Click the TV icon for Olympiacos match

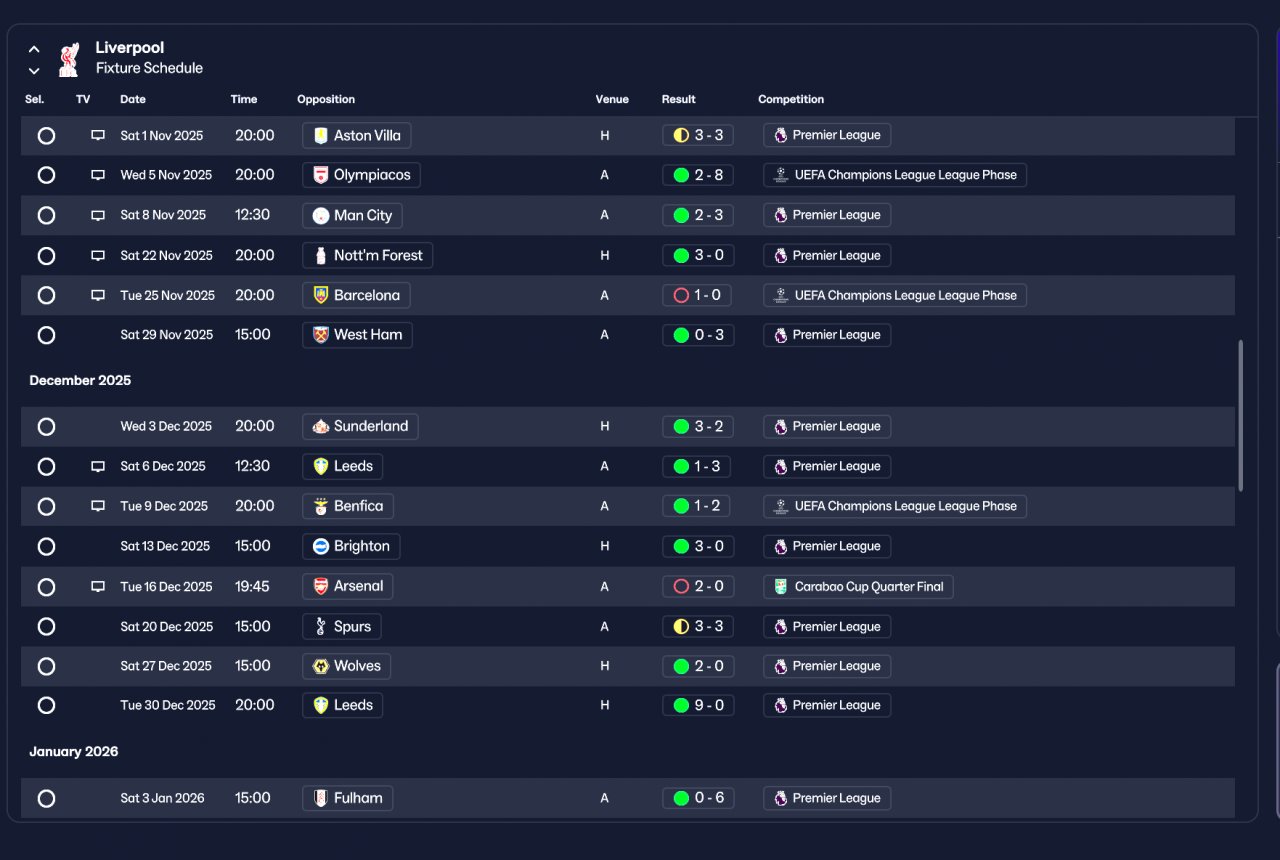coord(98,175)
